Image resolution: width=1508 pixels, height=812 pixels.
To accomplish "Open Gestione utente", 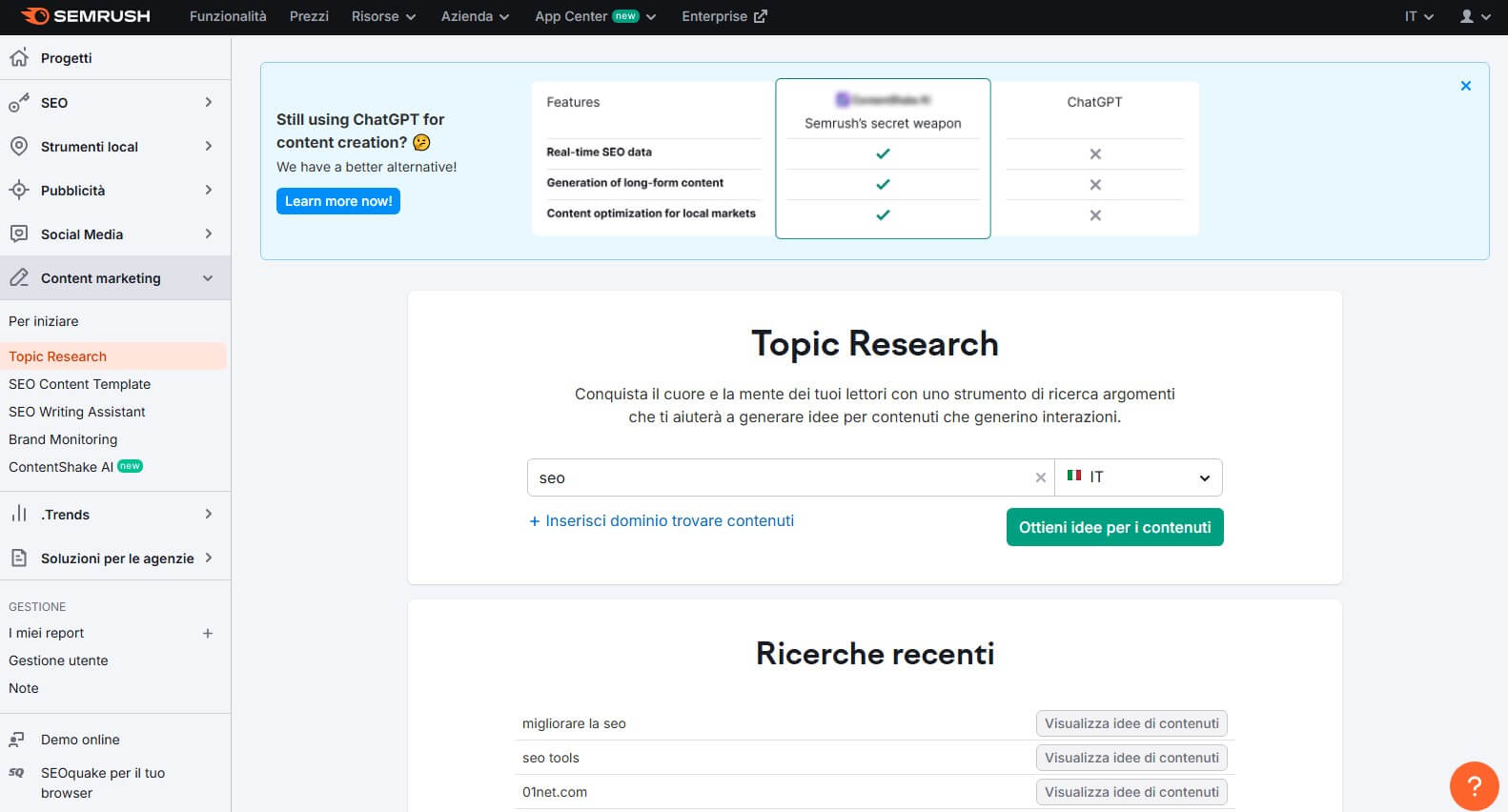I will [58, 660].
